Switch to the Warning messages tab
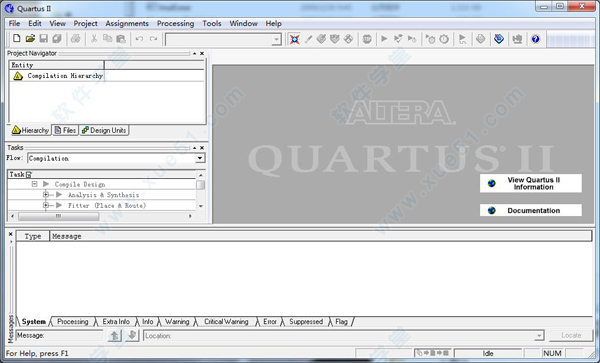 [177, 322]
